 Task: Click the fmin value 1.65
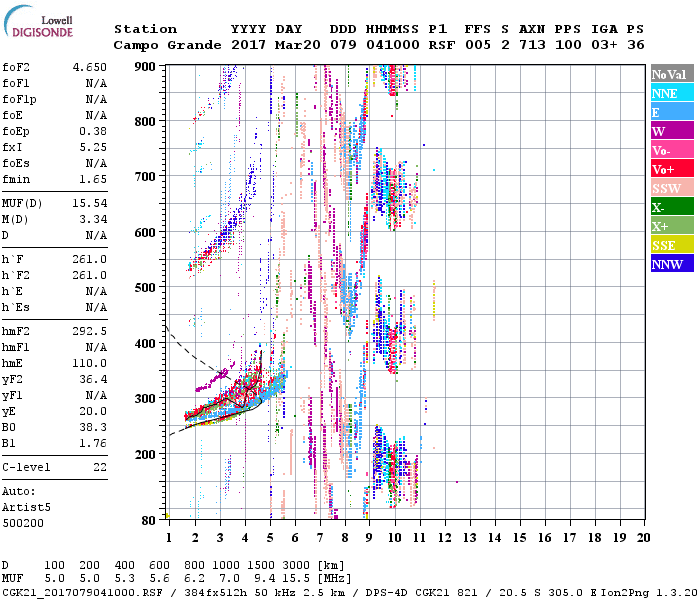coord(93,179)
